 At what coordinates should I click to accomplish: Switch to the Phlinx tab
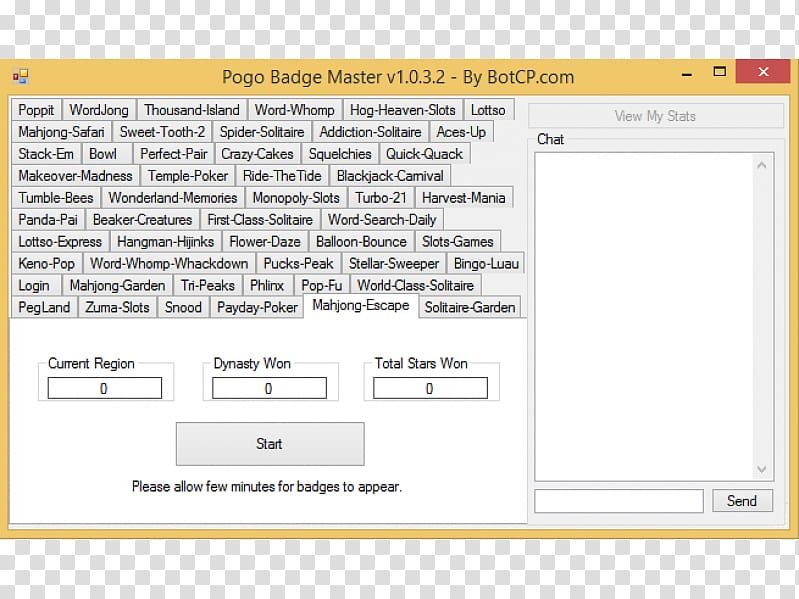[x=267, y=285]
